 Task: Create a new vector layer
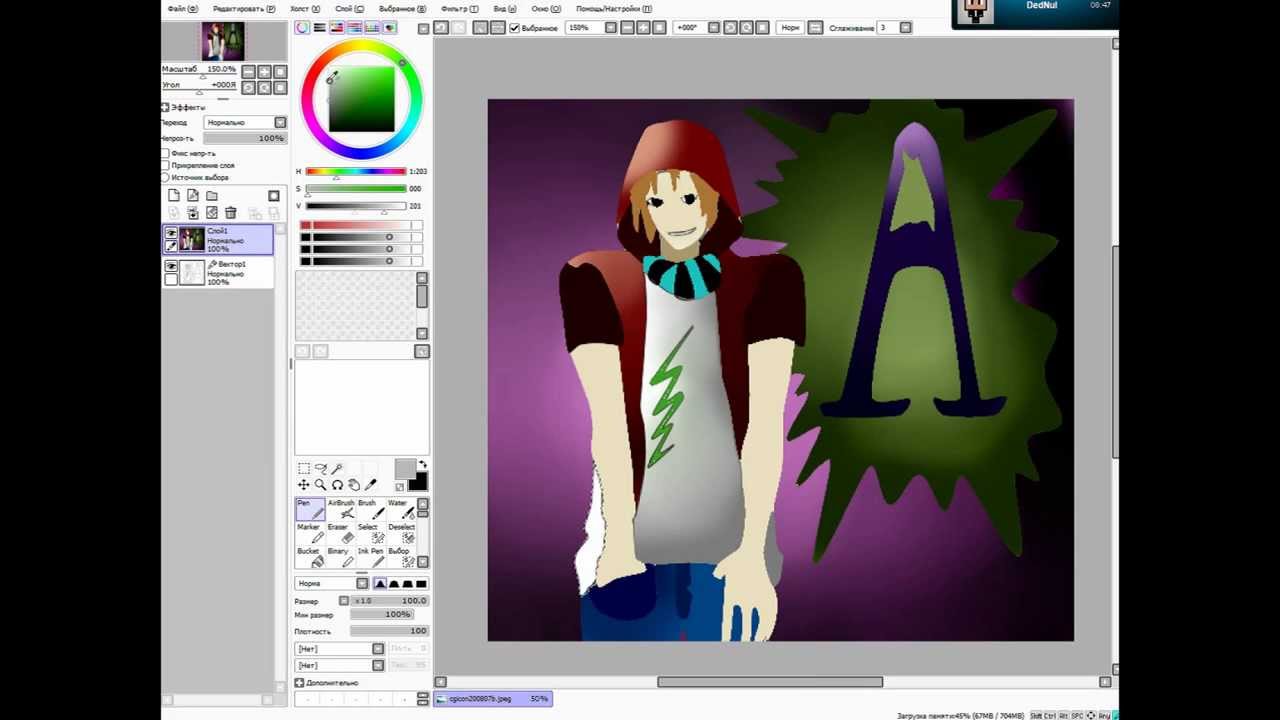(x=193, y=195)
